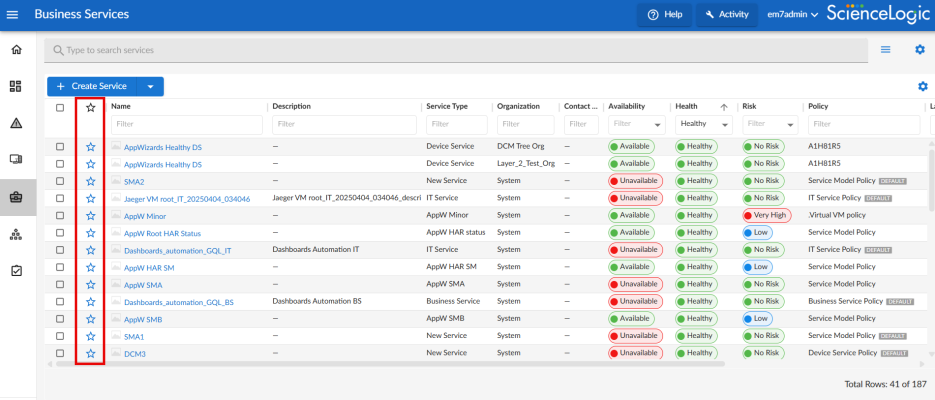The height and width of the screenshot is (400, 935).
Task: Open grid settings gear above table
Action: [922, 87]
